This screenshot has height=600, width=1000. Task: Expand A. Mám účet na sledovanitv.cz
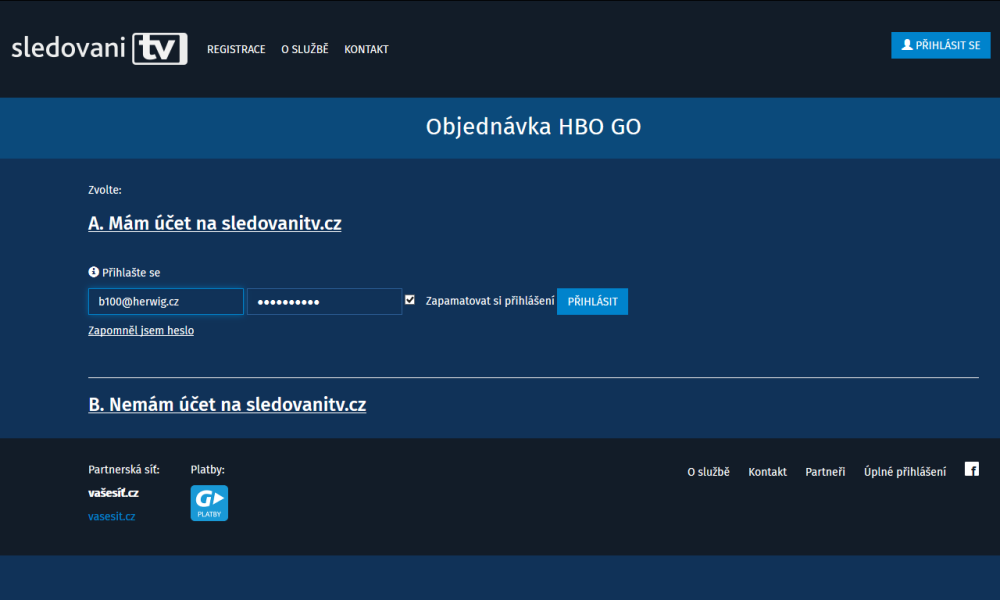215,223
